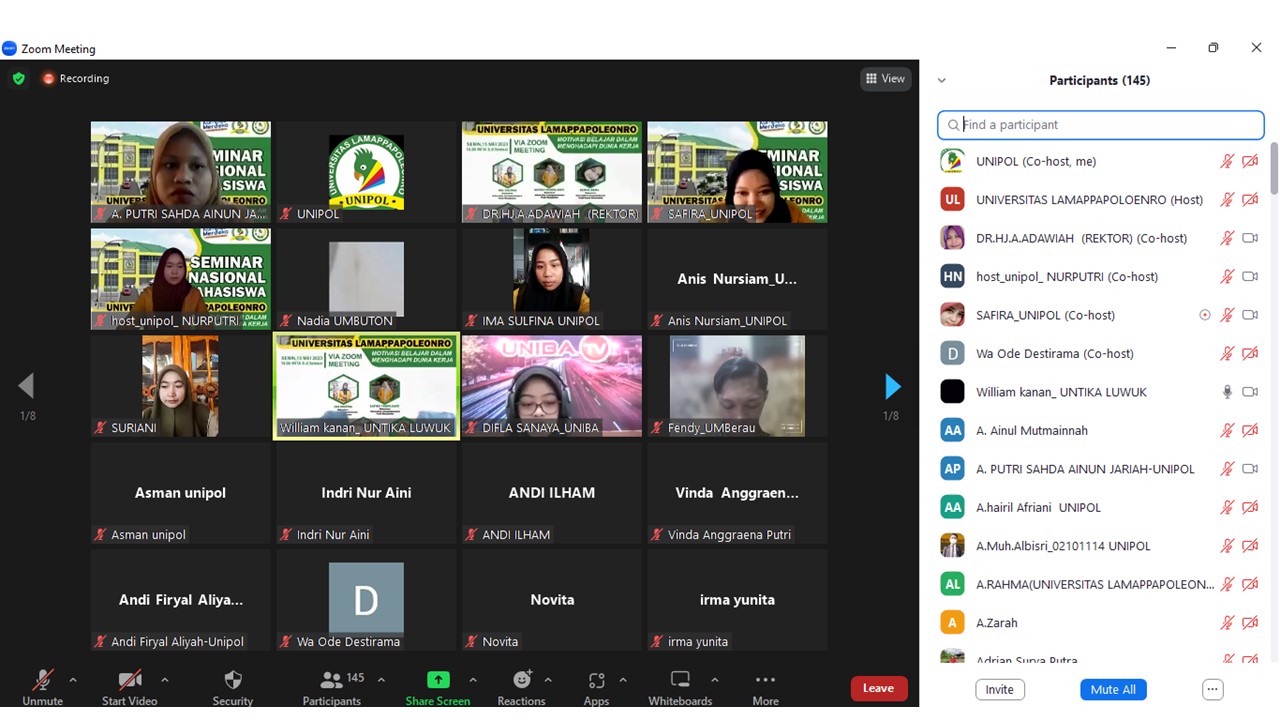Select DR.HJ.A.ADAWIAH (REKTOR) video tile

552,172
